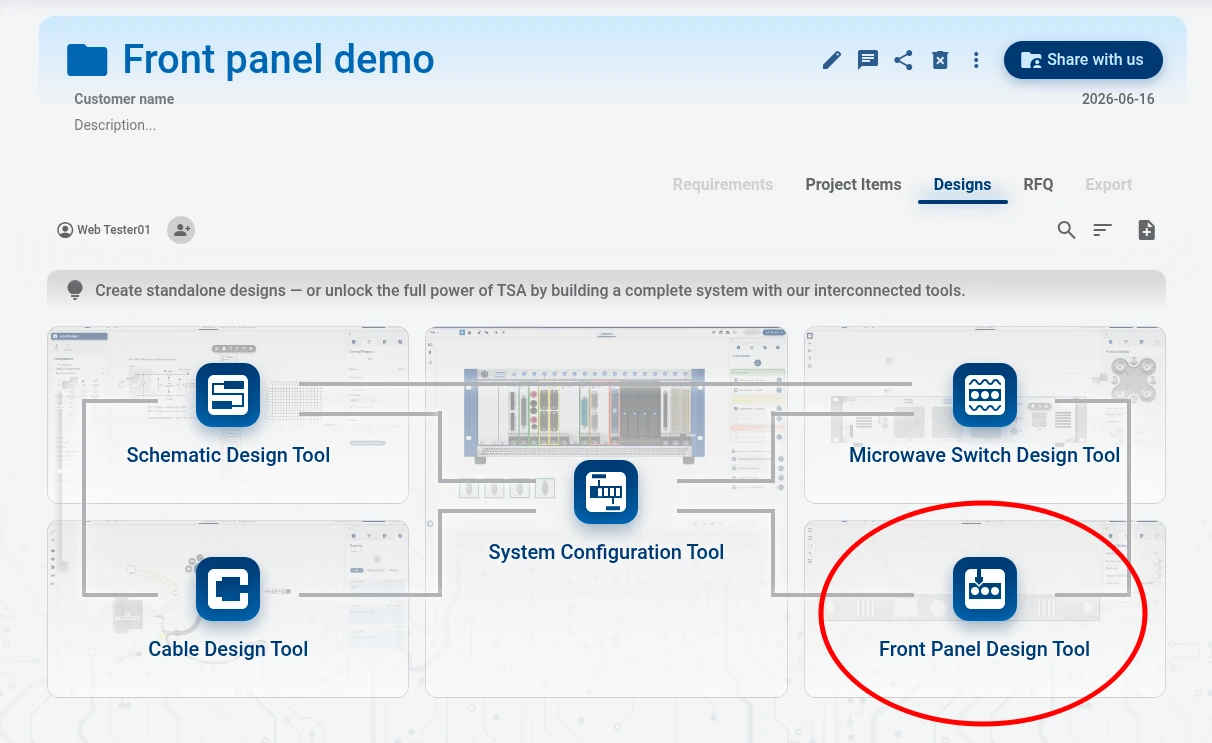Viewport: 1212px width, 743px height.
Task: Open the Export tab
Action: [1108, 184]
